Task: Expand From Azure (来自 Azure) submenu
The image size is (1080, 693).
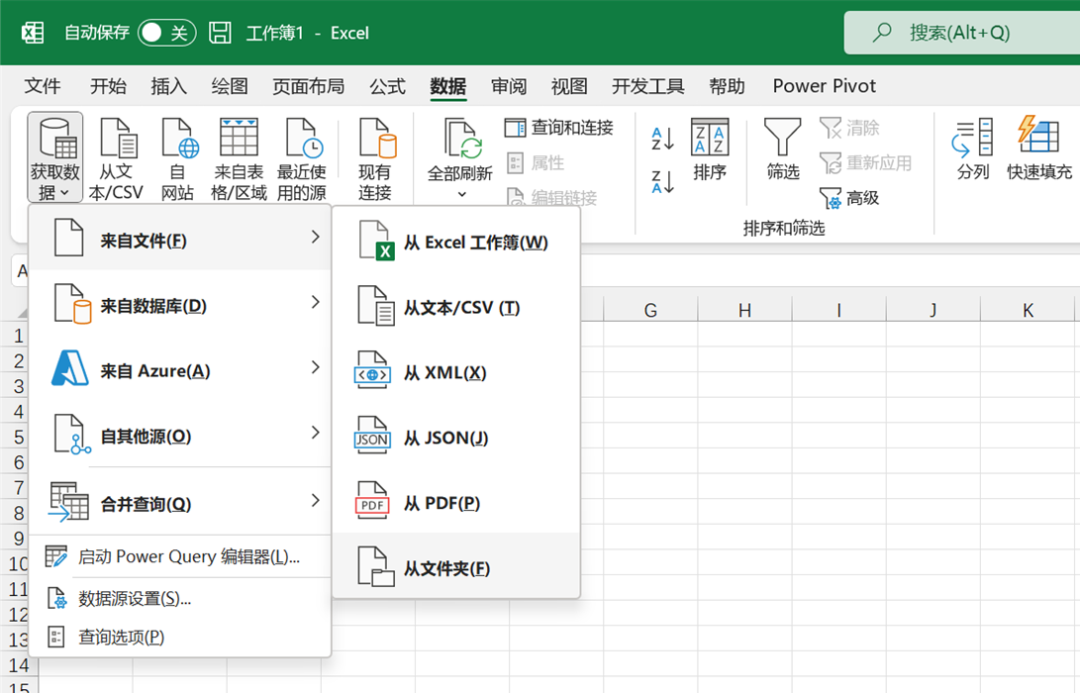Action: coord(180,371)
